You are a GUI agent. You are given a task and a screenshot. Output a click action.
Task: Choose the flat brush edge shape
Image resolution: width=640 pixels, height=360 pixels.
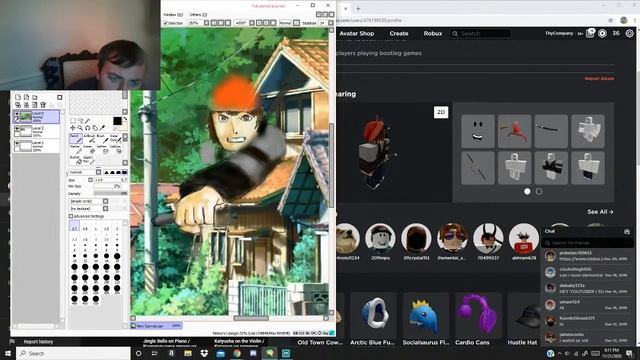tap(124, 172)
